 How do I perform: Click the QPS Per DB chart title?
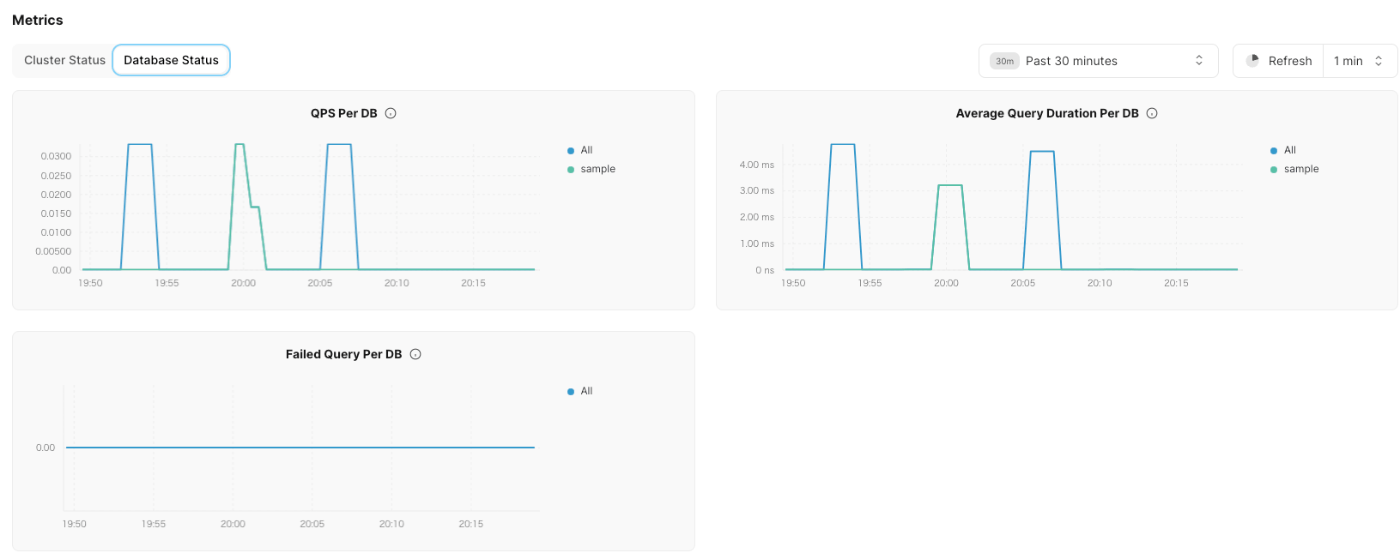[x=344, y=113]
